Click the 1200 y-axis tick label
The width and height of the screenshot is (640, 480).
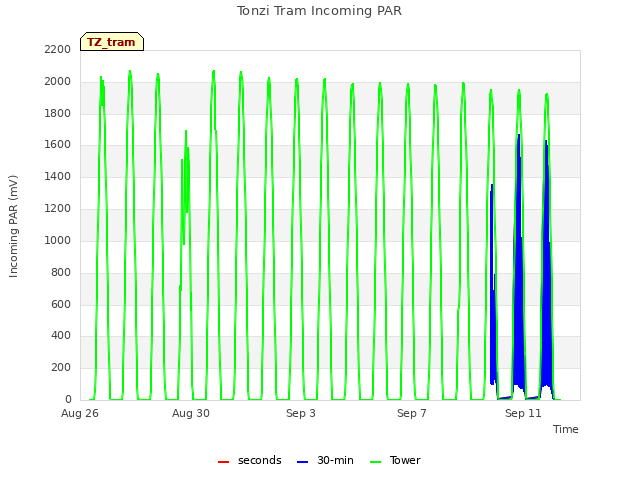coord(58,208)
